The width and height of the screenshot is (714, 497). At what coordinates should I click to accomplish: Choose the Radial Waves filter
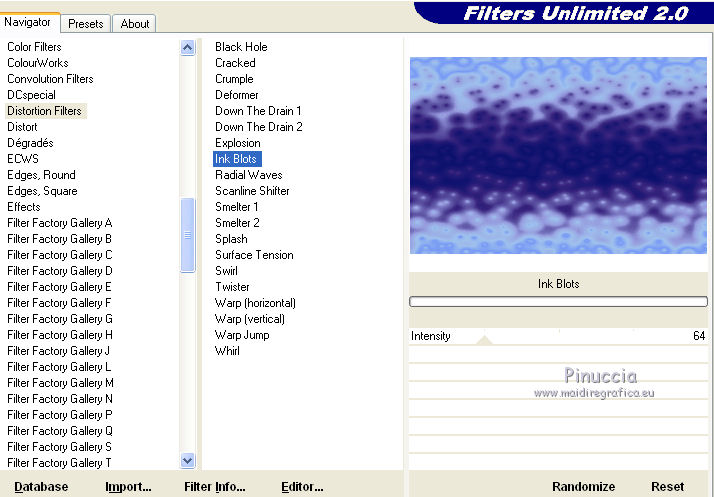249,175
